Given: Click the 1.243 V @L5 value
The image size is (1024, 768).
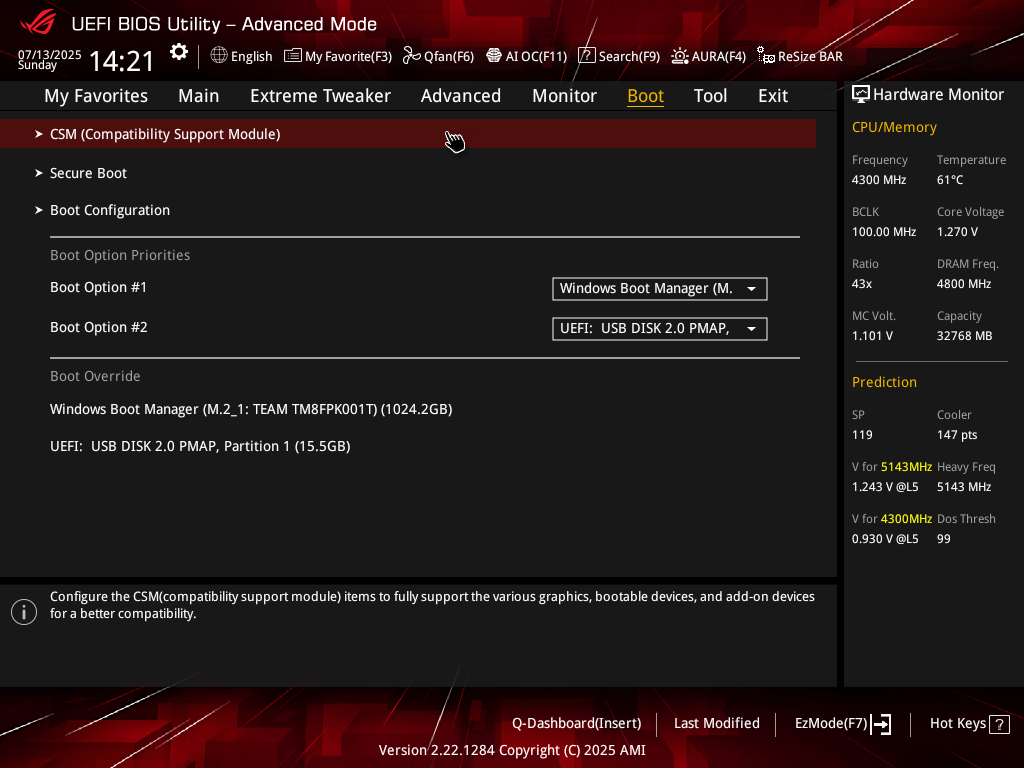Looking at the screenshot, I should pyautogui.click(x=885, y=487).
